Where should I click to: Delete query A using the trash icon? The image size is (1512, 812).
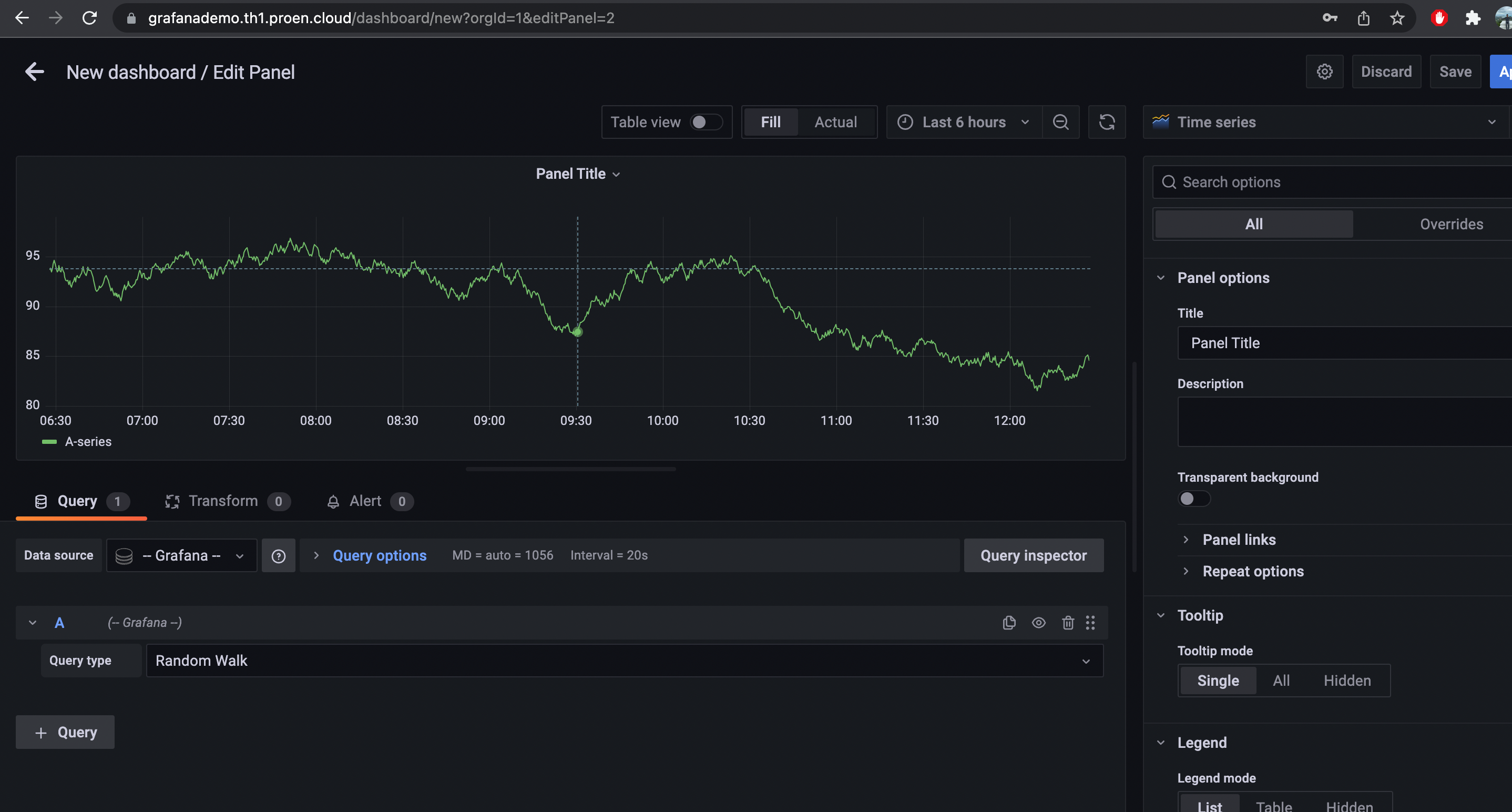(x=1068, y=622)
